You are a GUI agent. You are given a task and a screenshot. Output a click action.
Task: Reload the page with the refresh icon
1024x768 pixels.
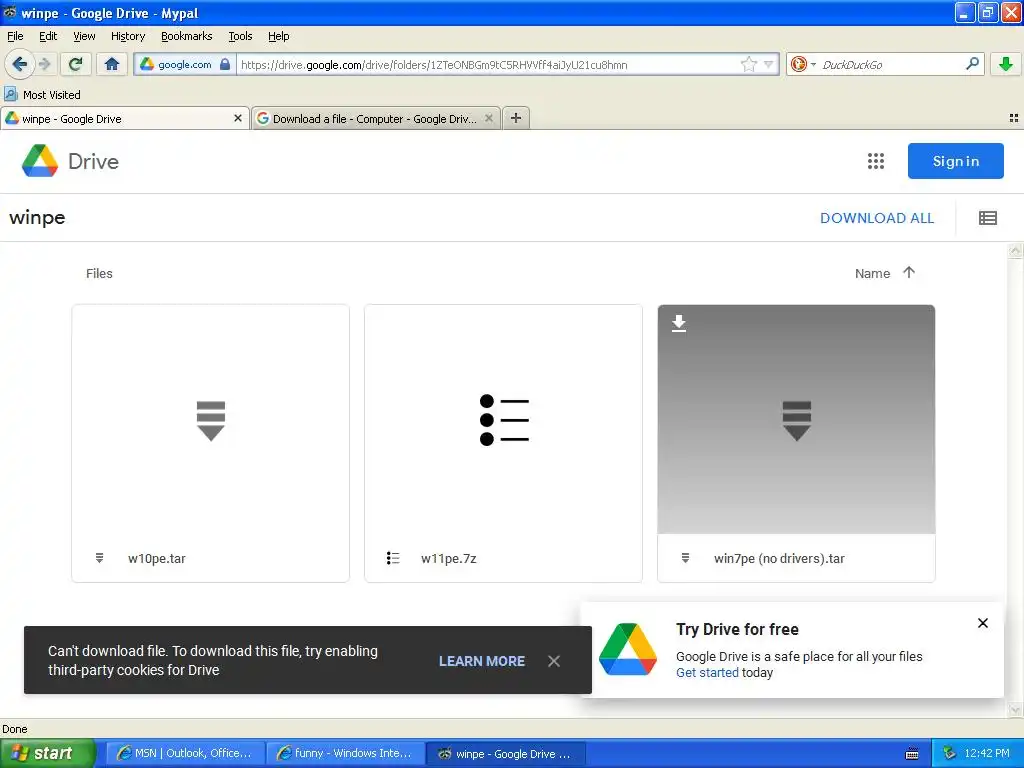(x=75, y=64)
